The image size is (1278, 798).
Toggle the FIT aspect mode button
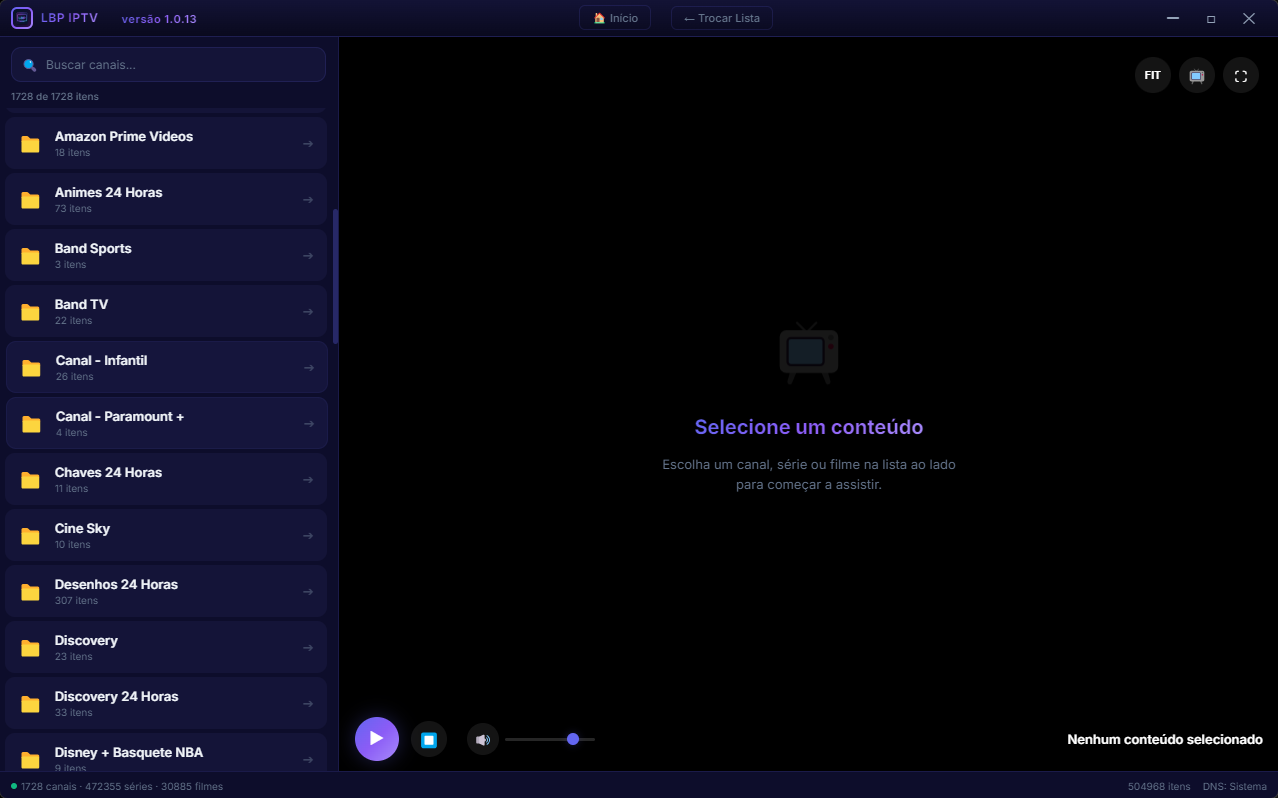click(1153, 75)
